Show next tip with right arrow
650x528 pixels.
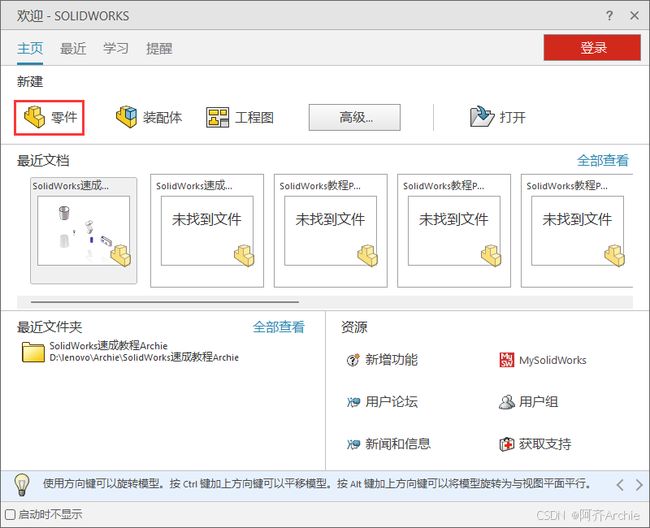639,484
